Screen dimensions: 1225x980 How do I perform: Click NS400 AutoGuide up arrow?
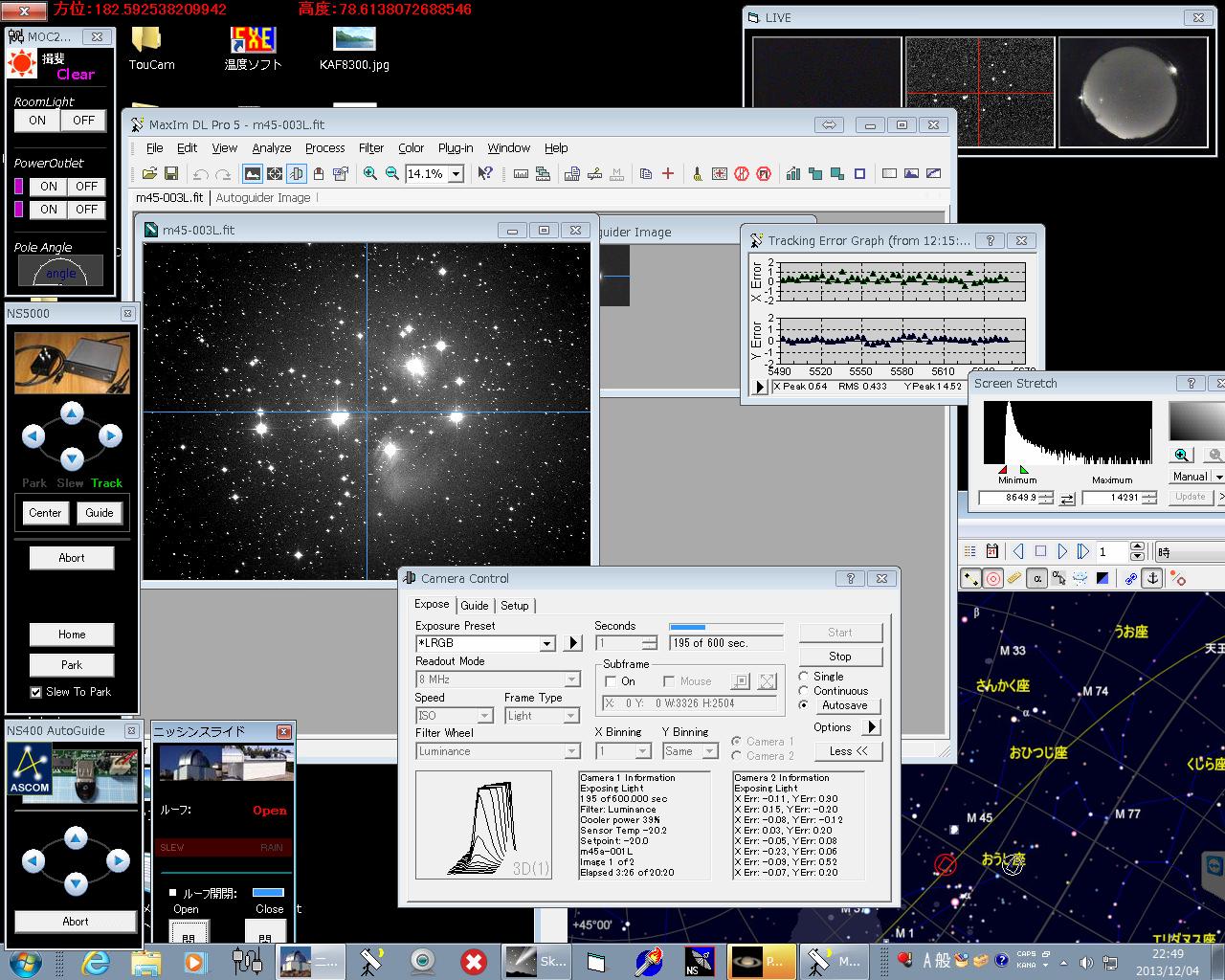point(76,839)
